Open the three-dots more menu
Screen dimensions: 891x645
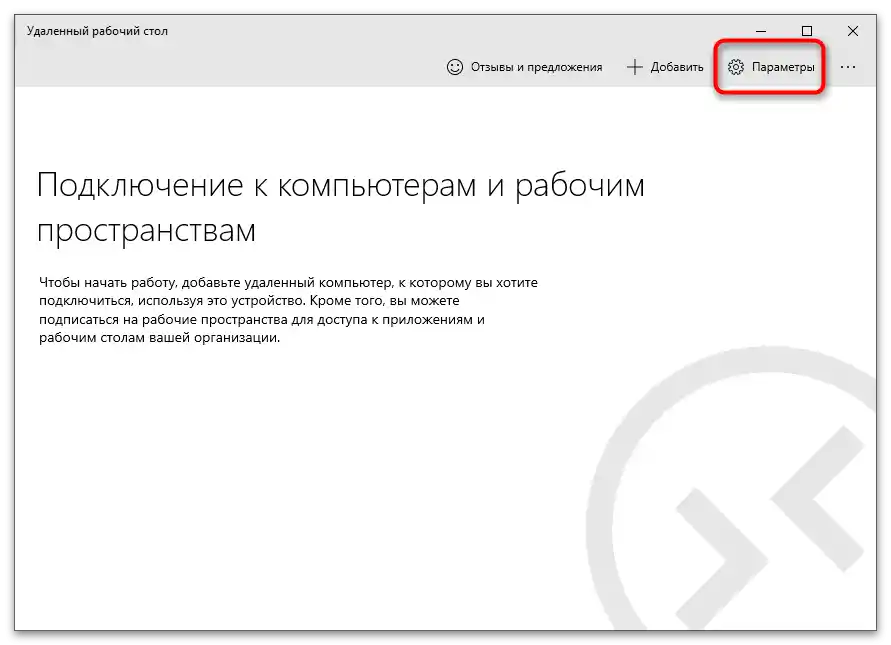pos(848,67)
